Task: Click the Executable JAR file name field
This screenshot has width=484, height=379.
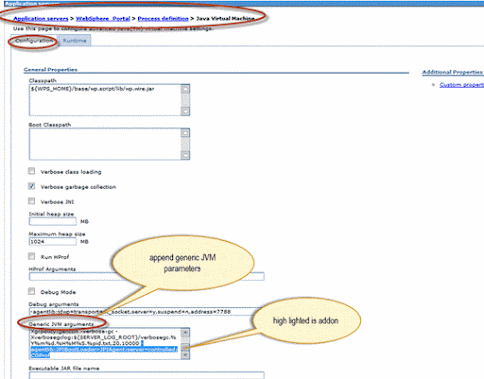Action: click(x=147, y=375)
